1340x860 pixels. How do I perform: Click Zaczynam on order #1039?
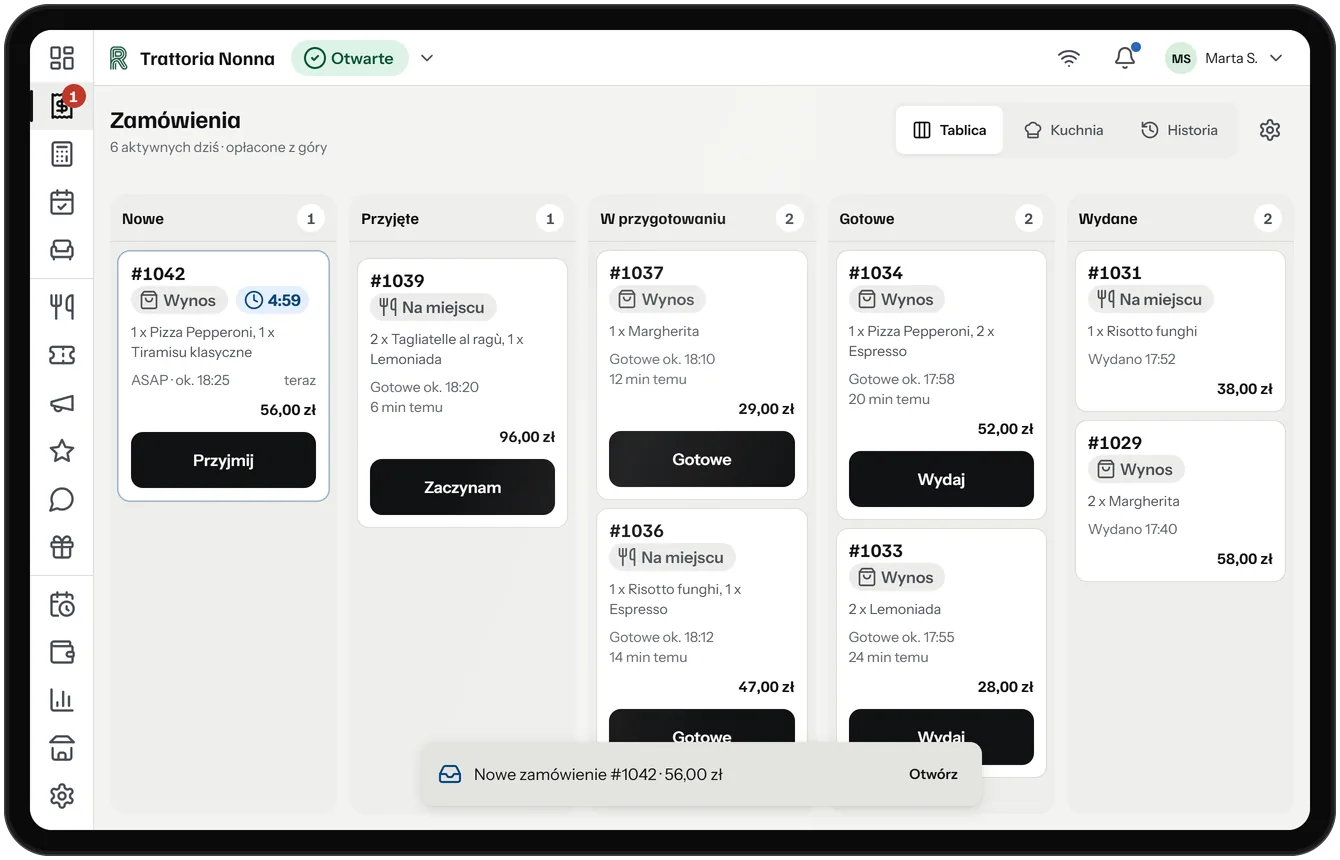(x=462, y=487)
